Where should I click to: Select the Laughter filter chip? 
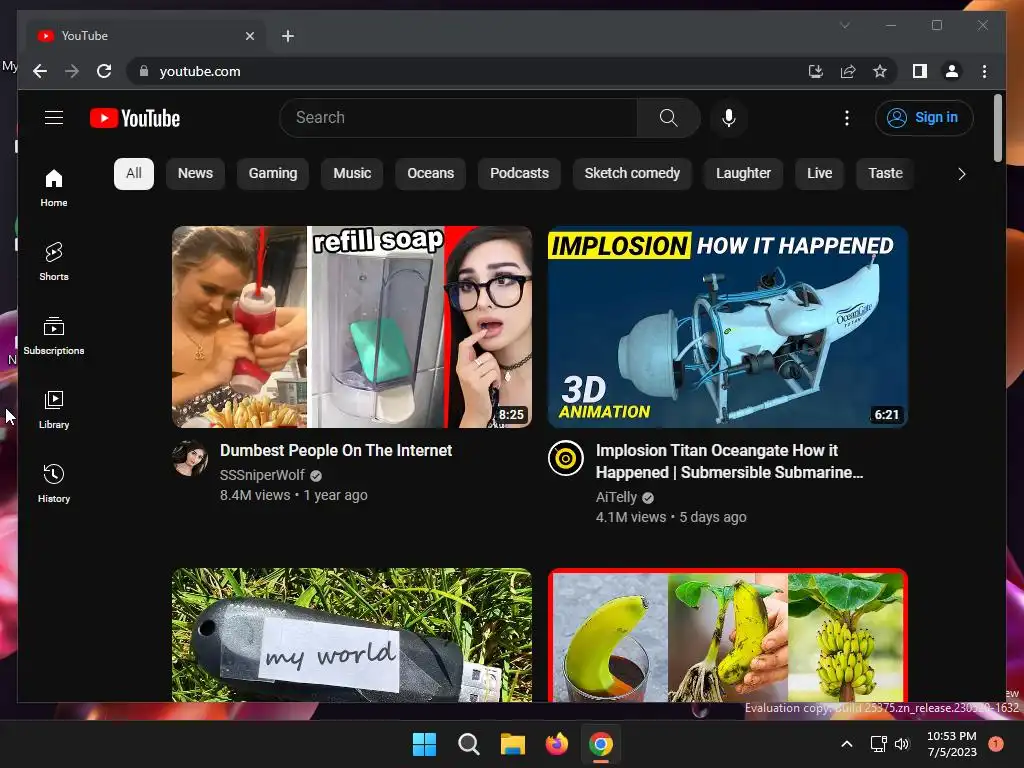(x=743, y=174)
